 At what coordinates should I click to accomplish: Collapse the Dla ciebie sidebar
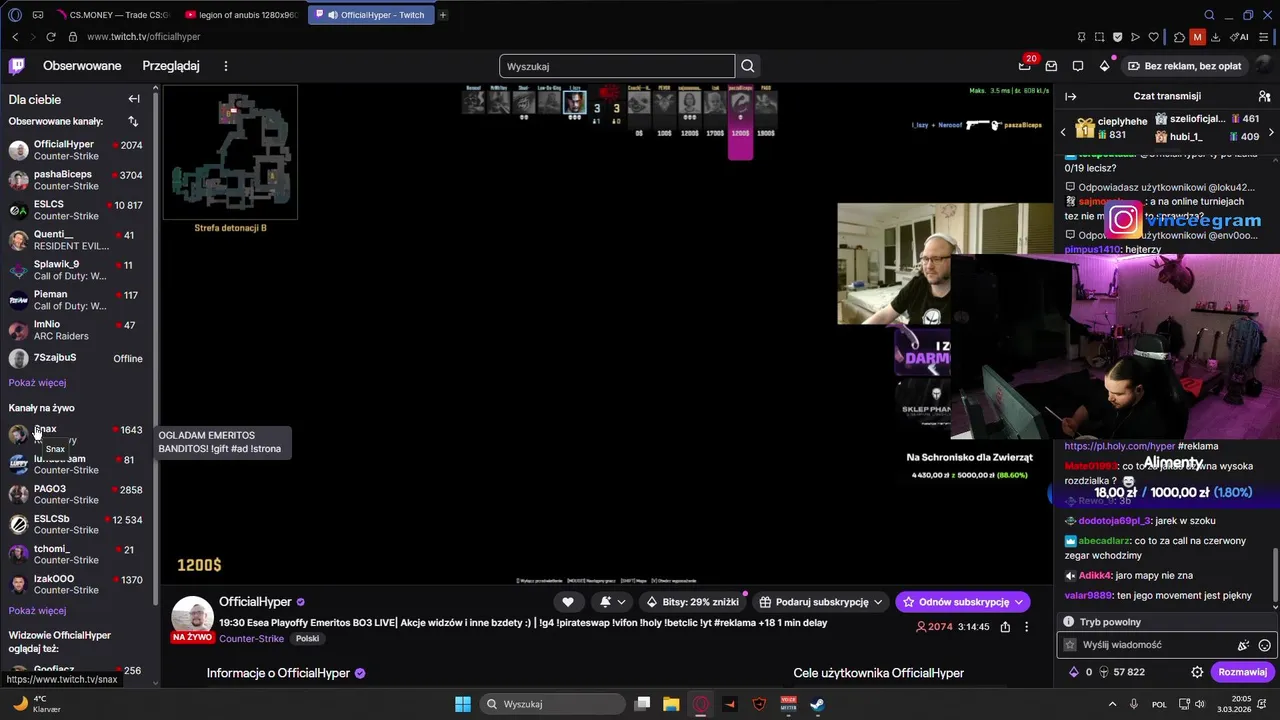[134, 99]
